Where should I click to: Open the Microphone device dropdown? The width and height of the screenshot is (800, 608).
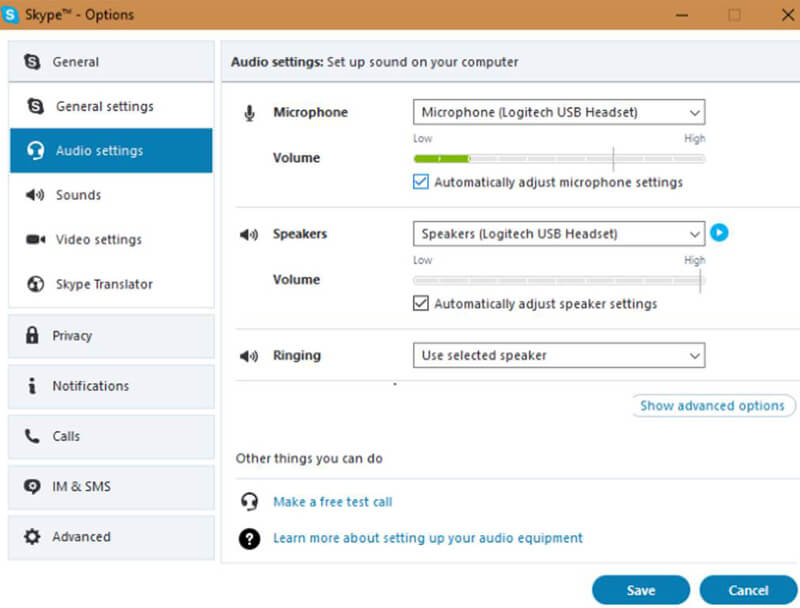coord(559,112)
